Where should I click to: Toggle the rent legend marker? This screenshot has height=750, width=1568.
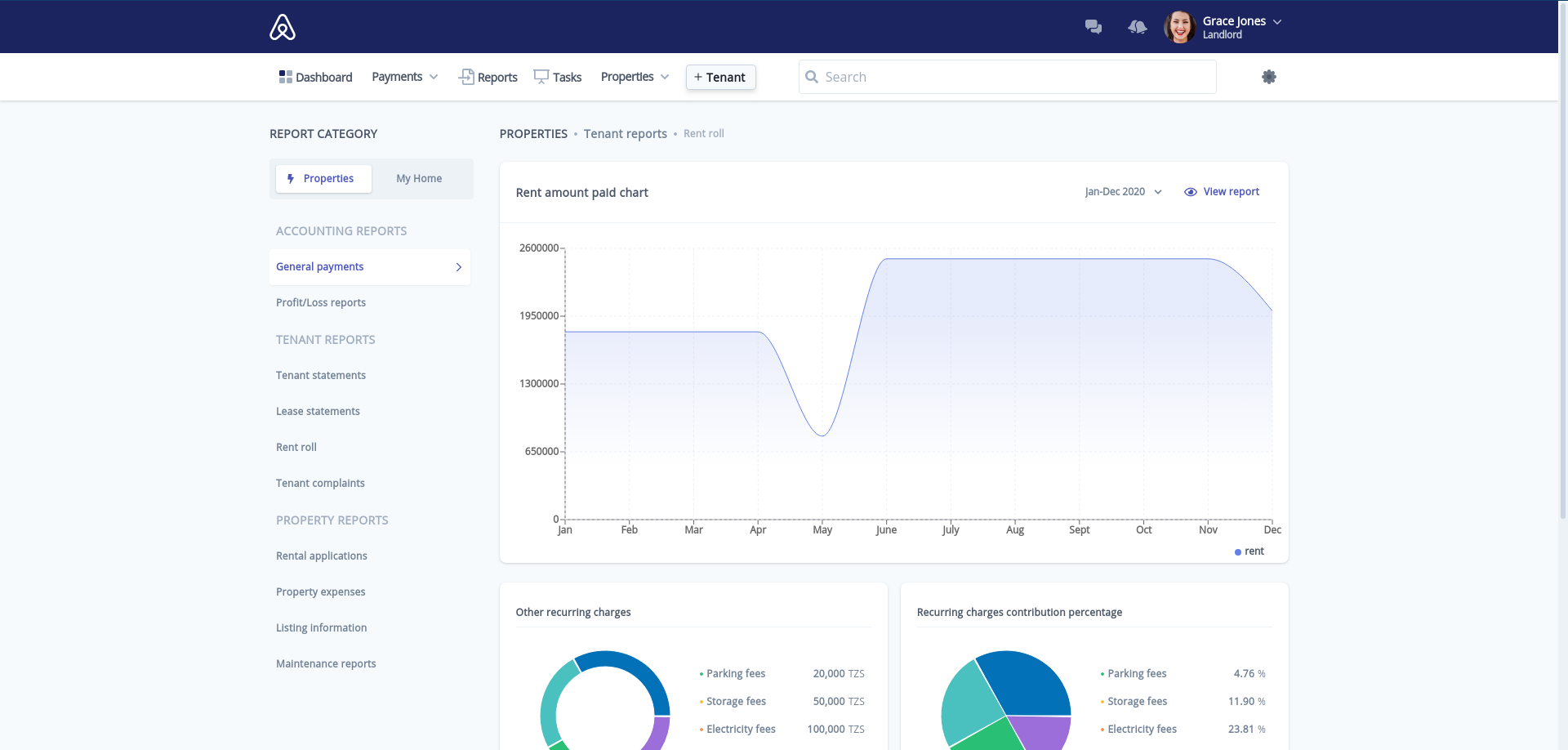pyautogui.click(x=1238, y=552)
